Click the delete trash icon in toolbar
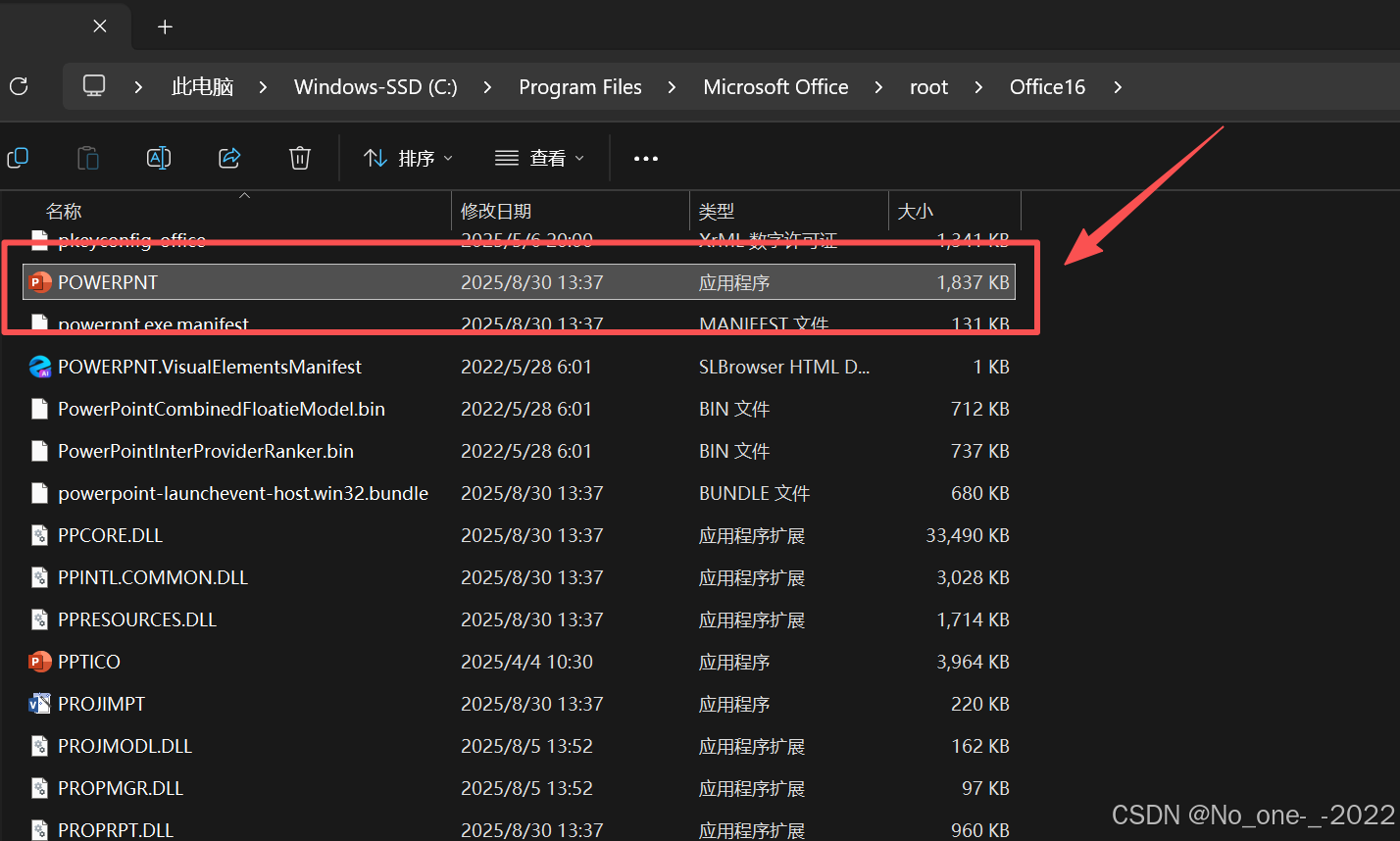 point(300,158)
